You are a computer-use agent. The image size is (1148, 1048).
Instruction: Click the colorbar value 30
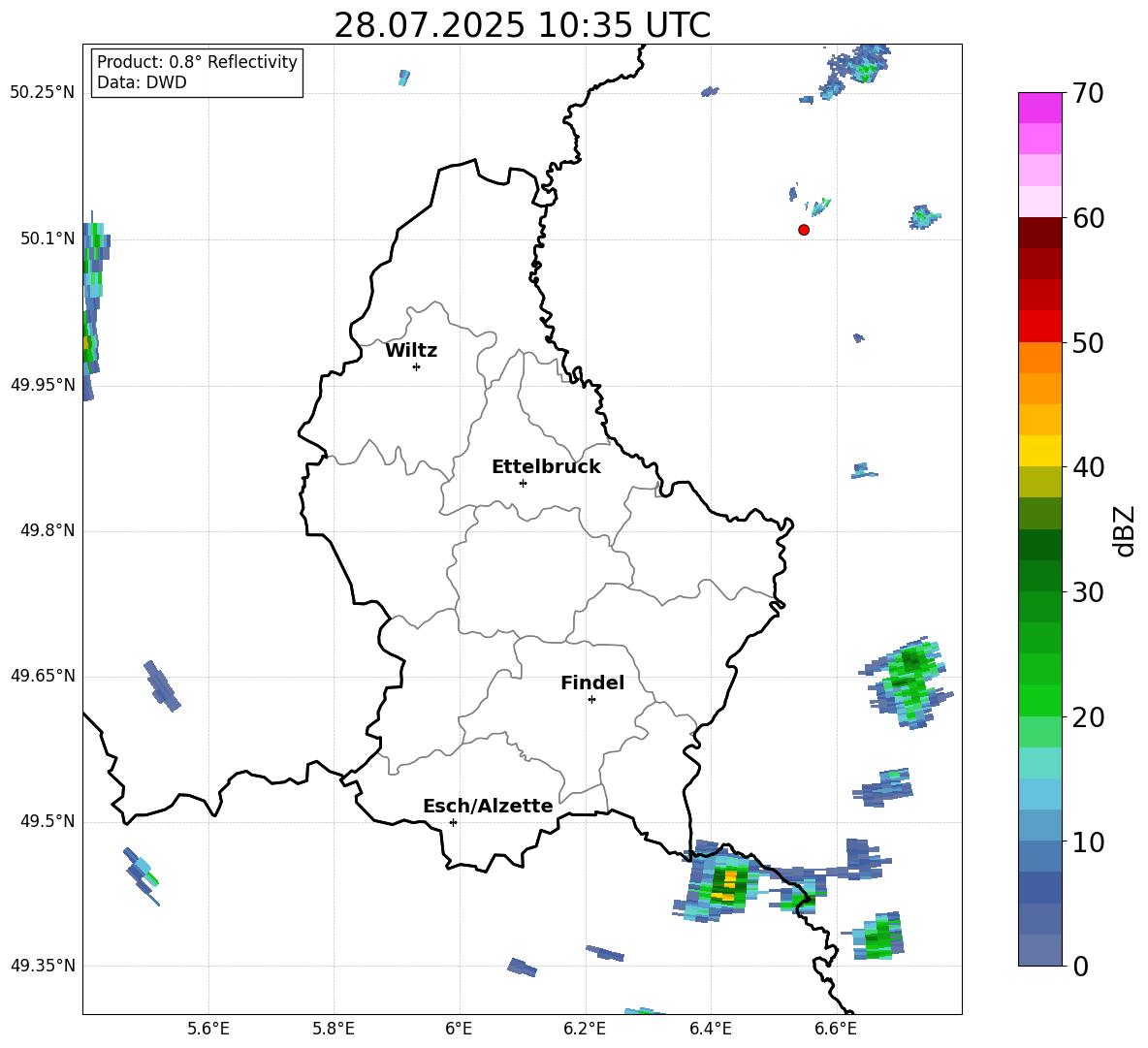[1088, 592]
